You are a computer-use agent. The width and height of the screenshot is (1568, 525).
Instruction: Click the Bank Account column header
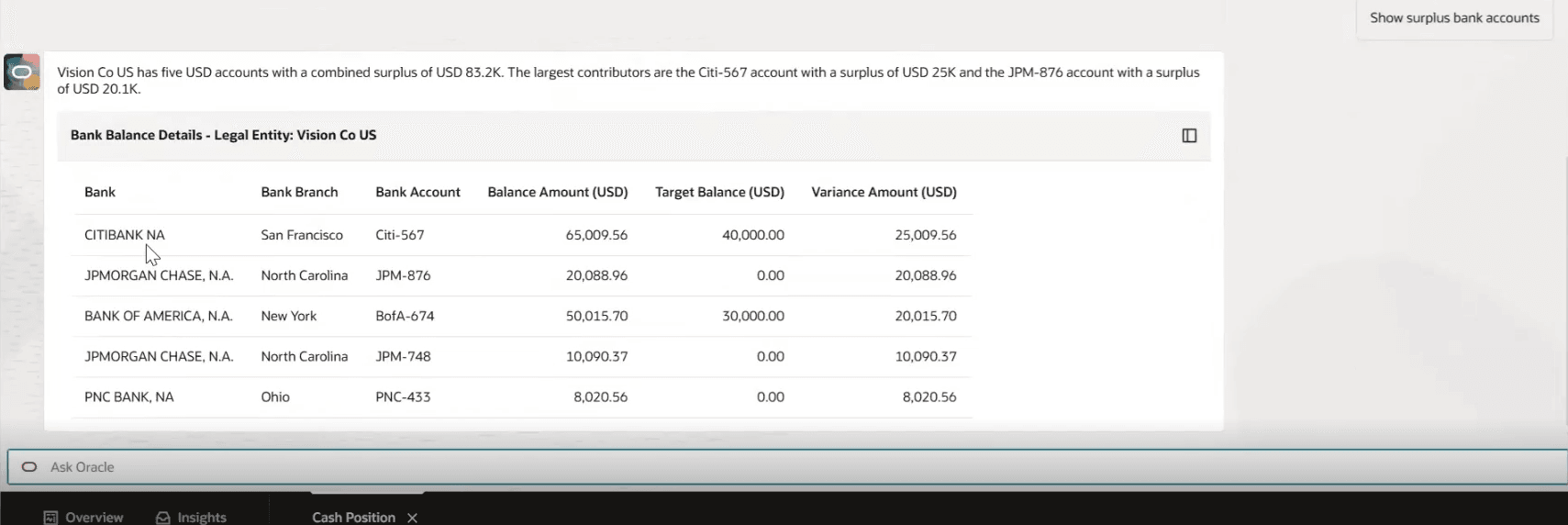417,192
